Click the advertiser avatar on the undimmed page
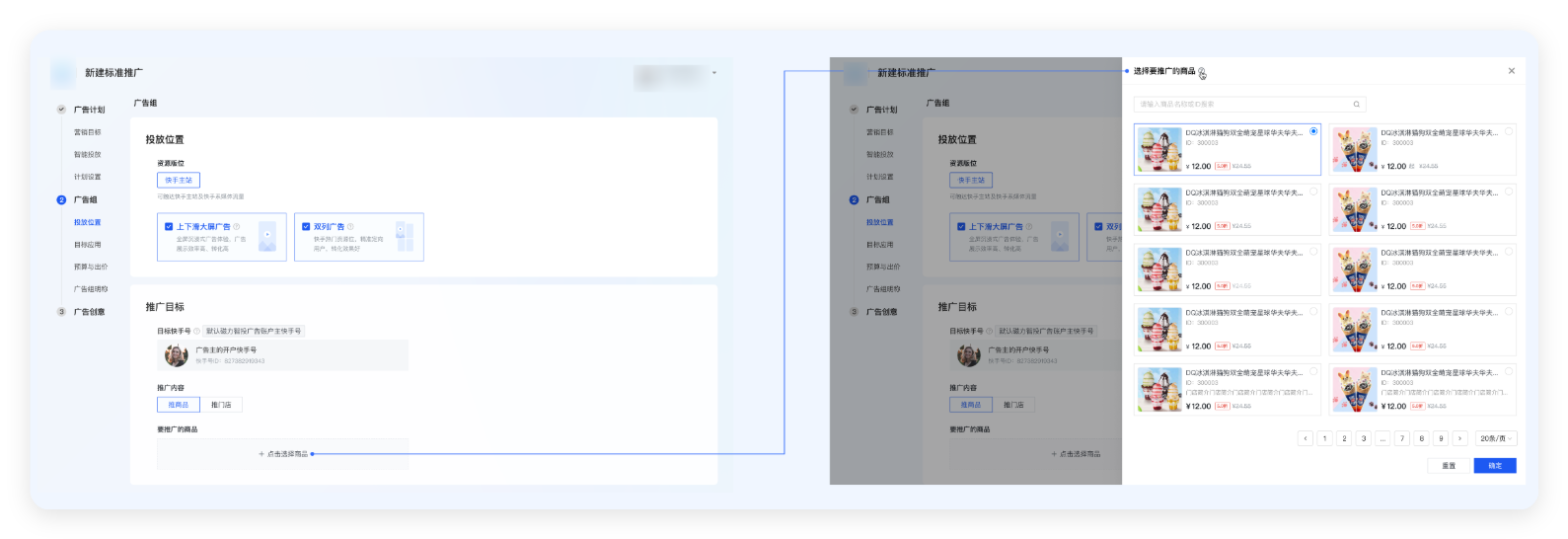Screen dimensions: 1568x539 [177, 354]
